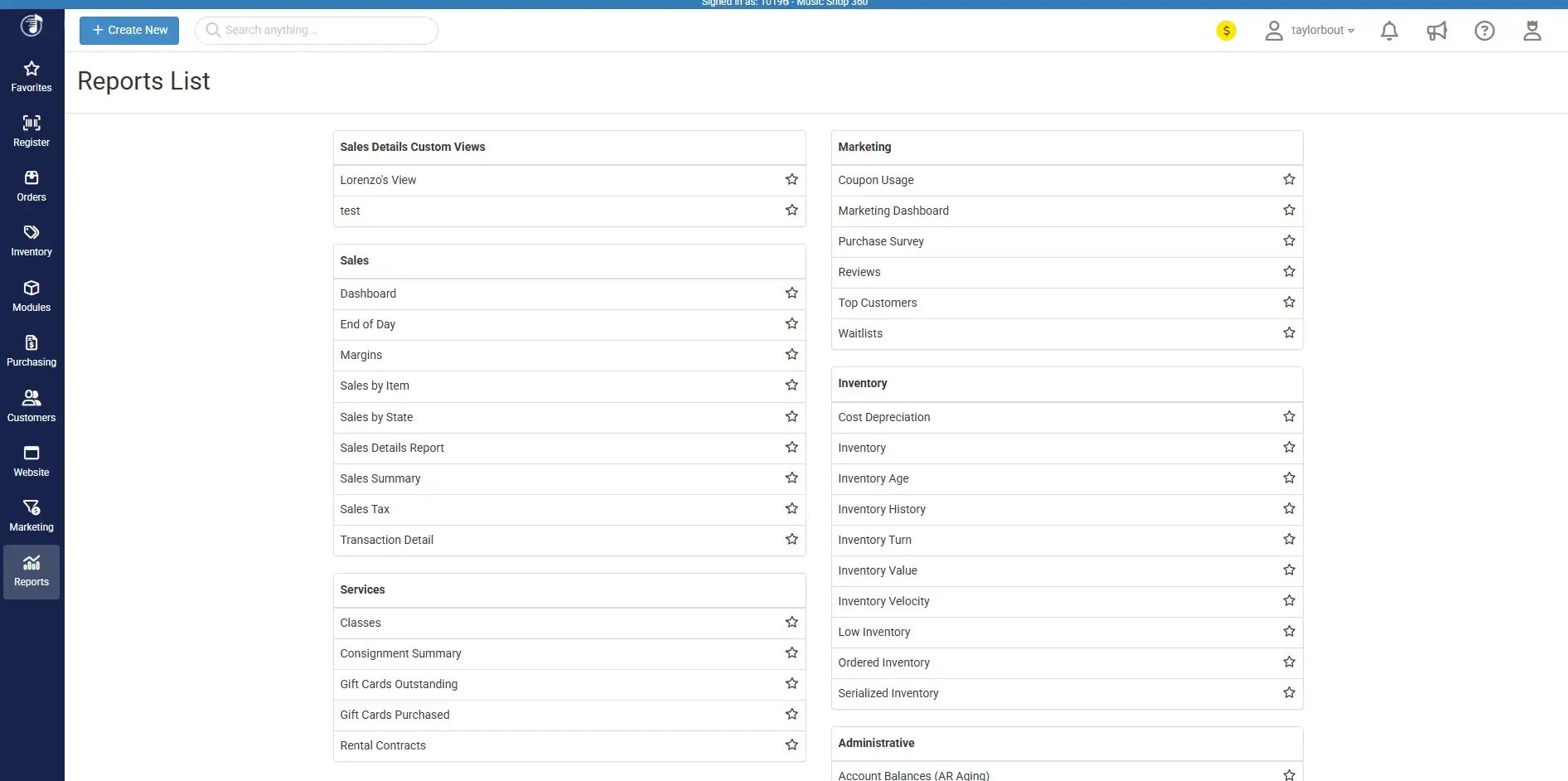Click the support agent icon at top right
This screenshot has height=781, width=1568.
point(1532,31)
